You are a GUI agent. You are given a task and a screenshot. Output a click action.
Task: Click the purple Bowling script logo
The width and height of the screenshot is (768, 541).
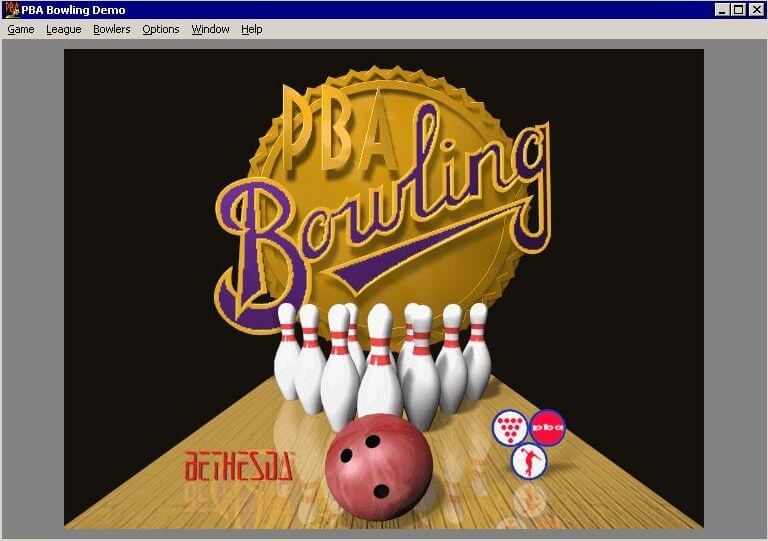point(383,218)
